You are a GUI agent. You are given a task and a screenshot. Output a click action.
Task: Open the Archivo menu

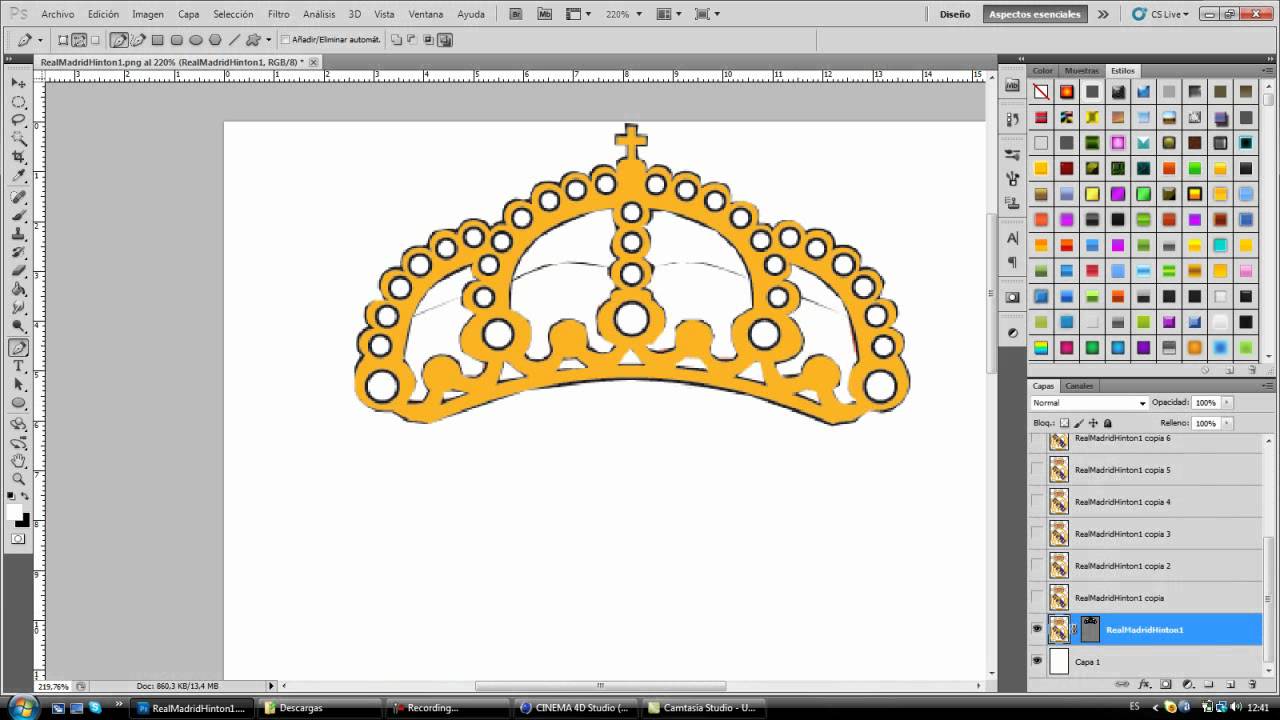click(58, 14)
